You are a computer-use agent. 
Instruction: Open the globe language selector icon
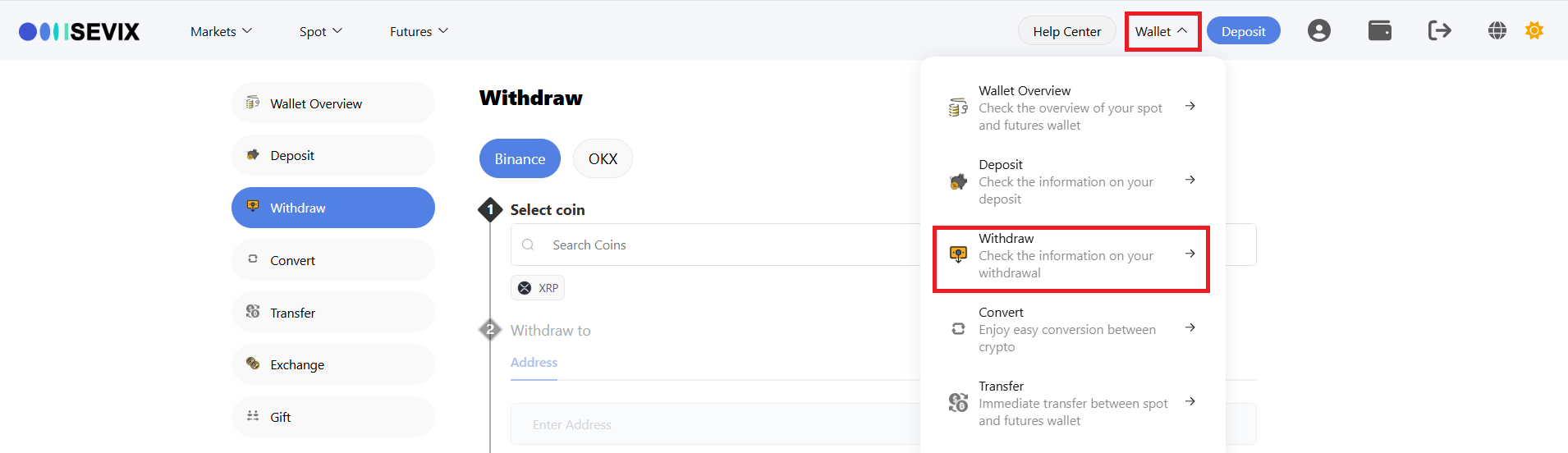point(1497,31)
